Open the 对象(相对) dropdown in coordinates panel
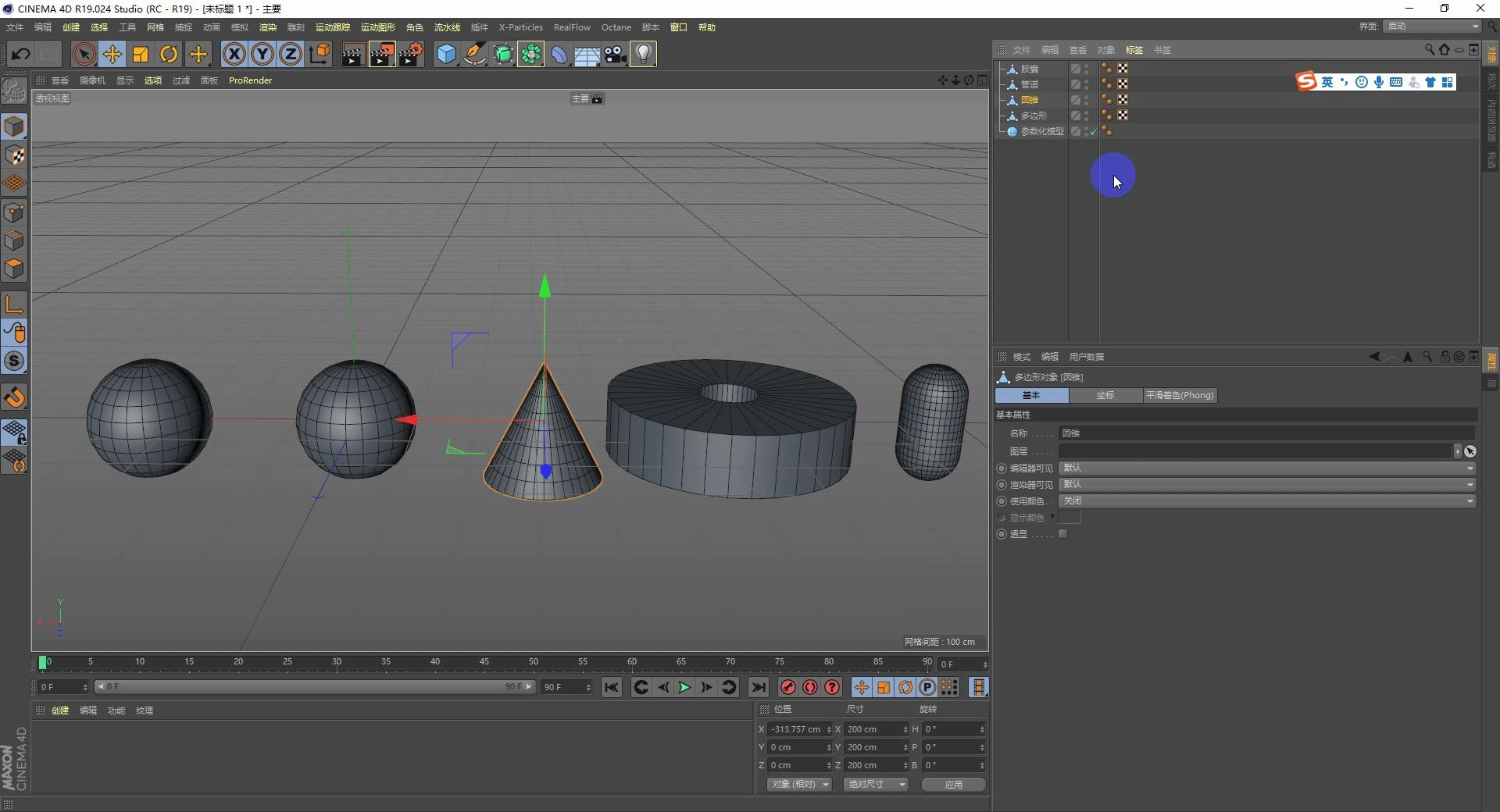The image size is (1500, 812). pyautogui.click(x=798, y=784)
